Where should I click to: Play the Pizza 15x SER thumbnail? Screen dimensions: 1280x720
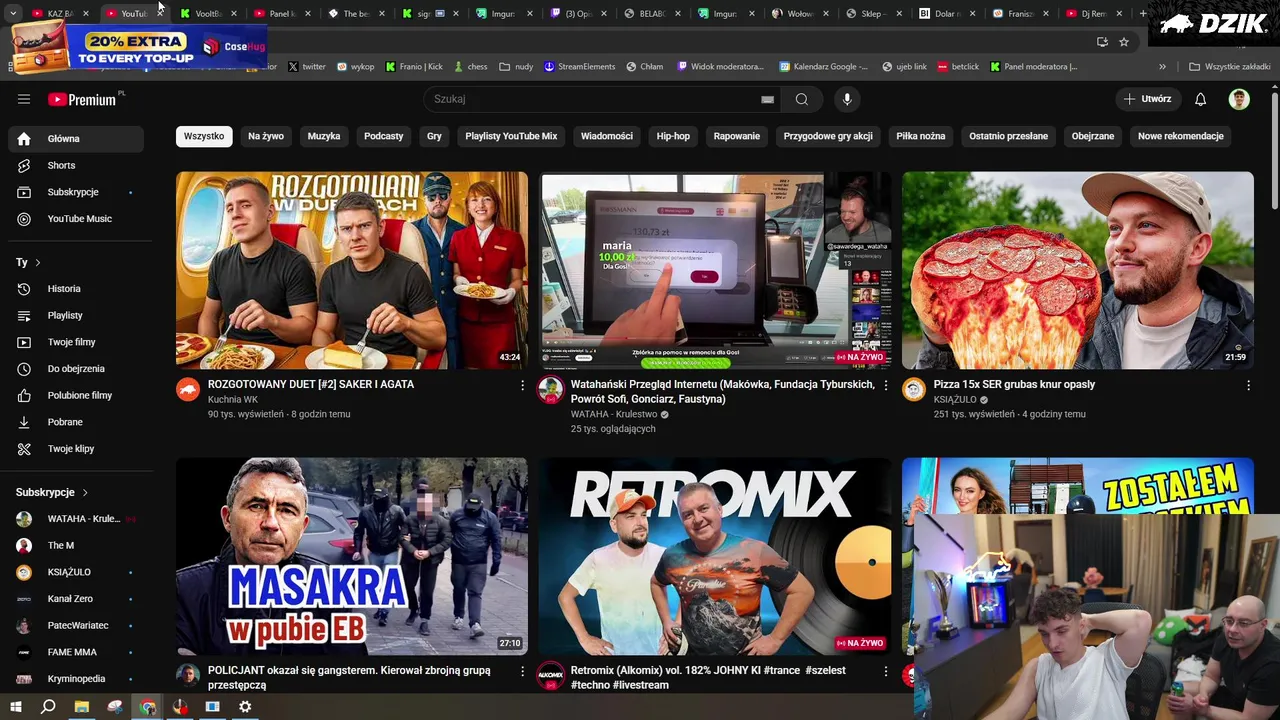click(x=1078, y=270)
